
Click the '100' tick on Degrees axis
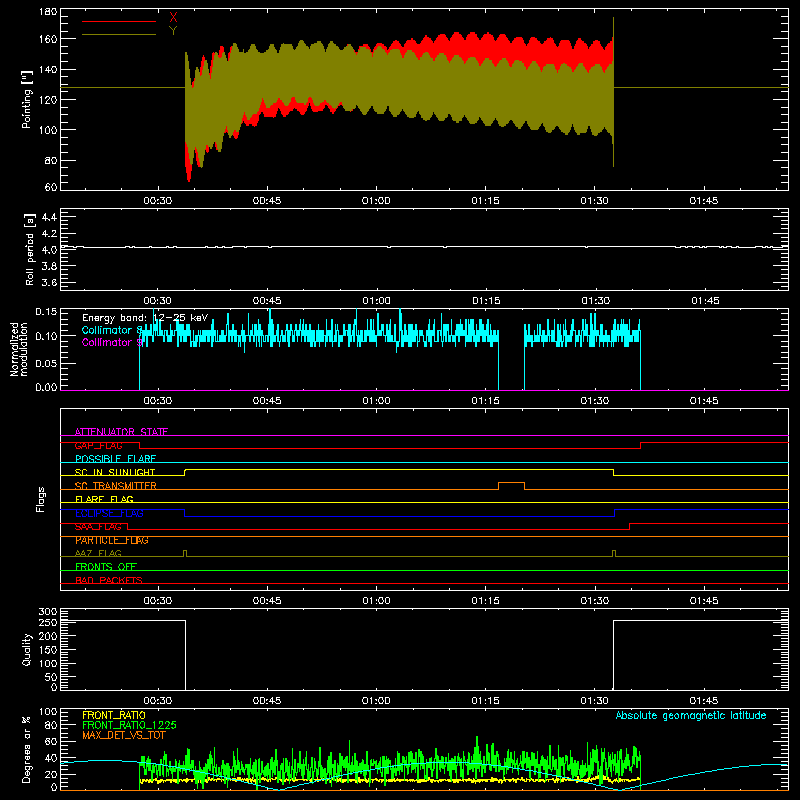[x=47, y=712]
